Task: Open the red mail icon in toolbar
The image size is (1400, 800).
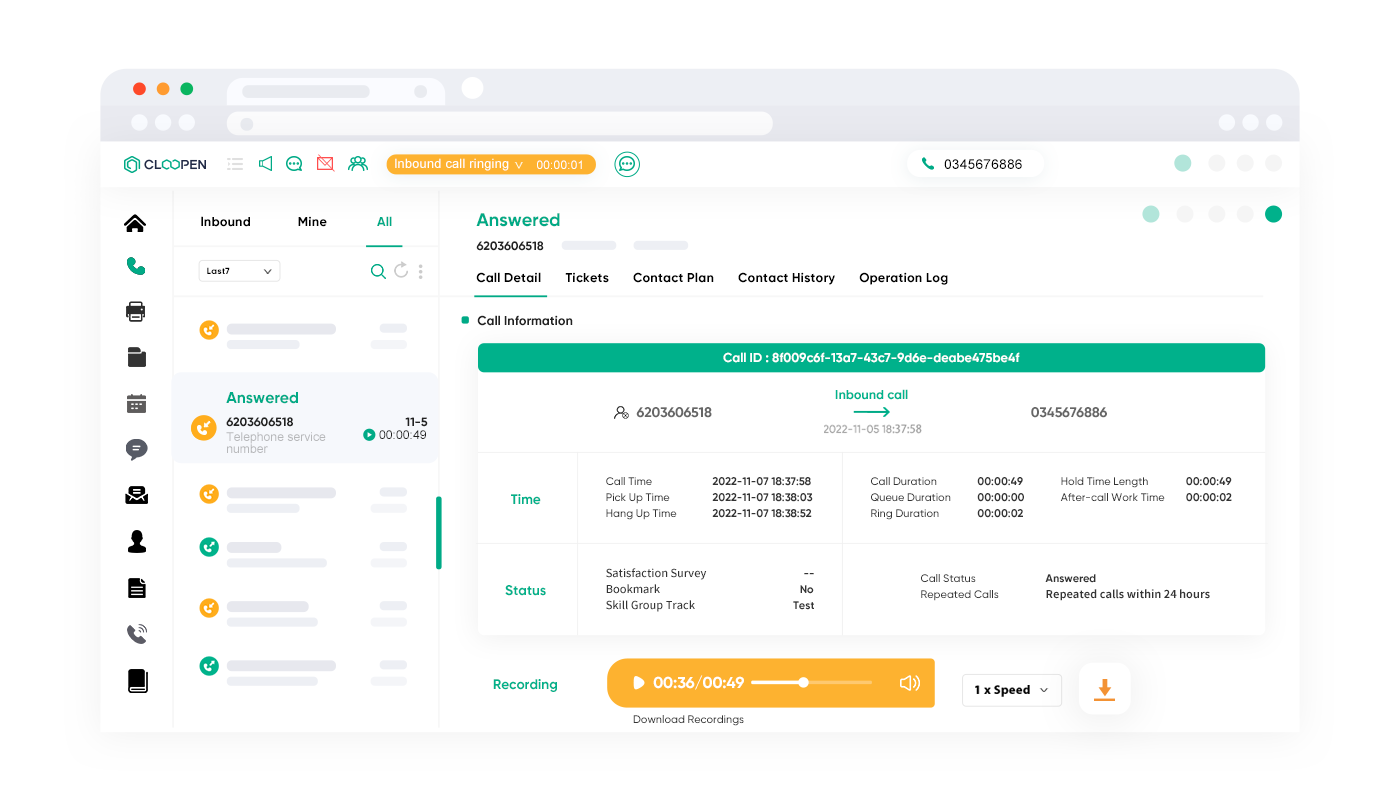Action: pos(325,164)
